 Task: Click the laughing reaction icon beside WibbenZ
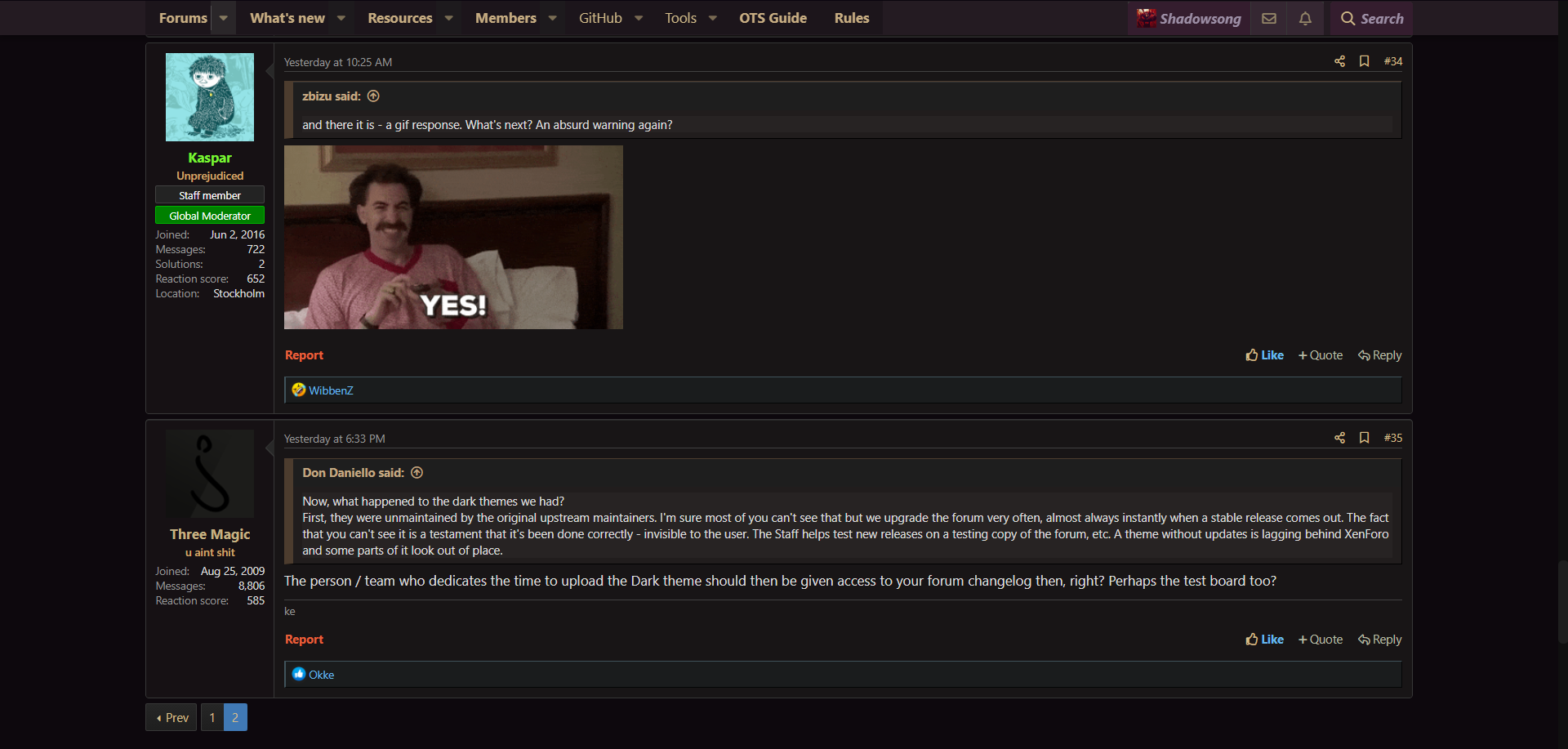tap(299, 390)
